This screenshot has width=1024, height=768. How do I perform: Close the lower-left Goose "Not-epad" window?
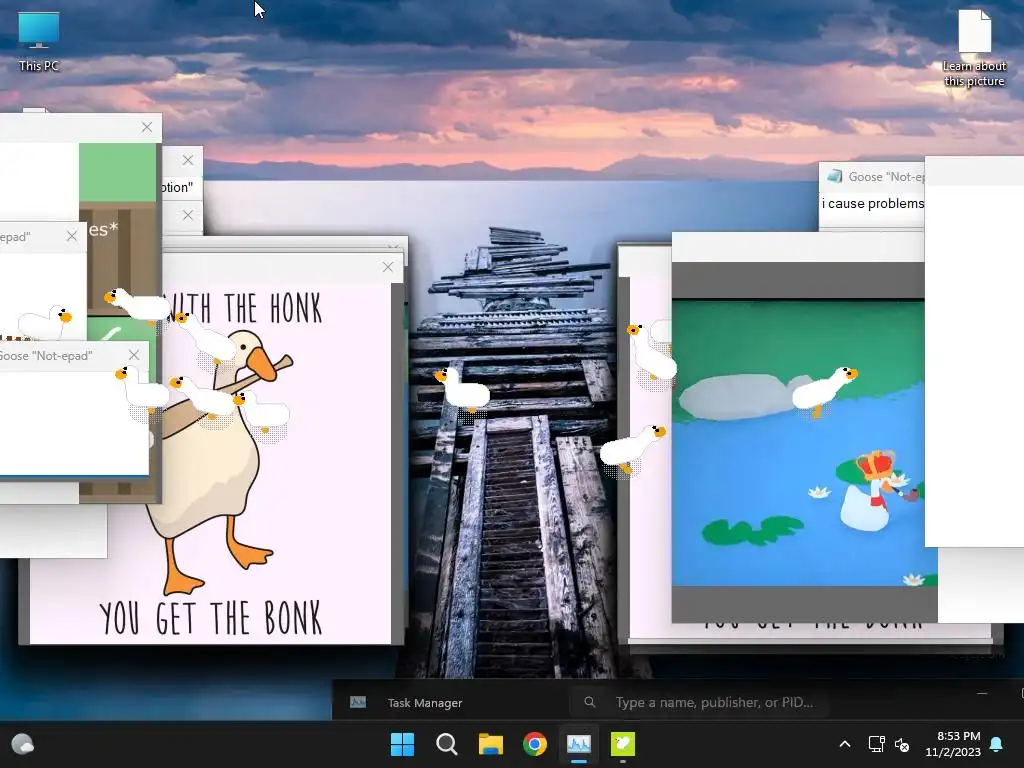coord(134,355)
